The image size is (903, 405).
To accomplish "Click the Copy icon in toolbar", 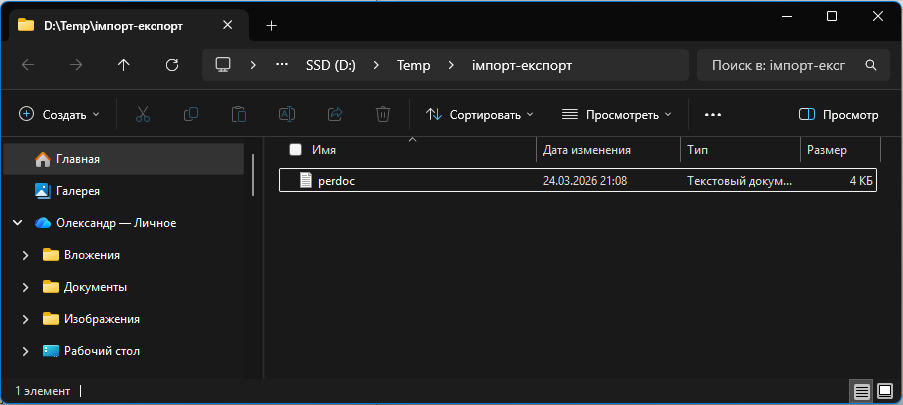I will tap(191, 115).
